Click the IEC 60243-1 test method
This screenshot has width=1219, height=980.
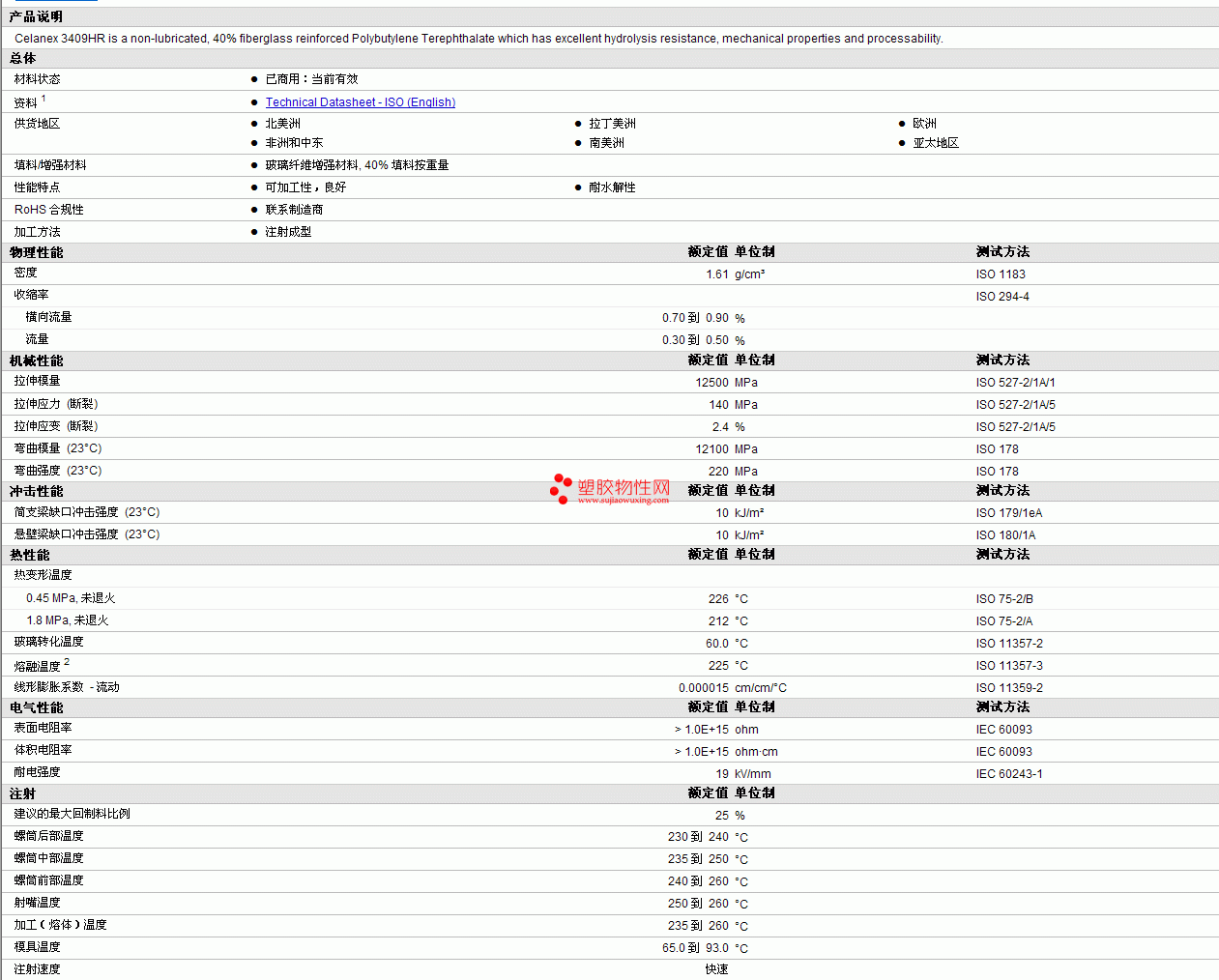click(x=1009, y=774)
